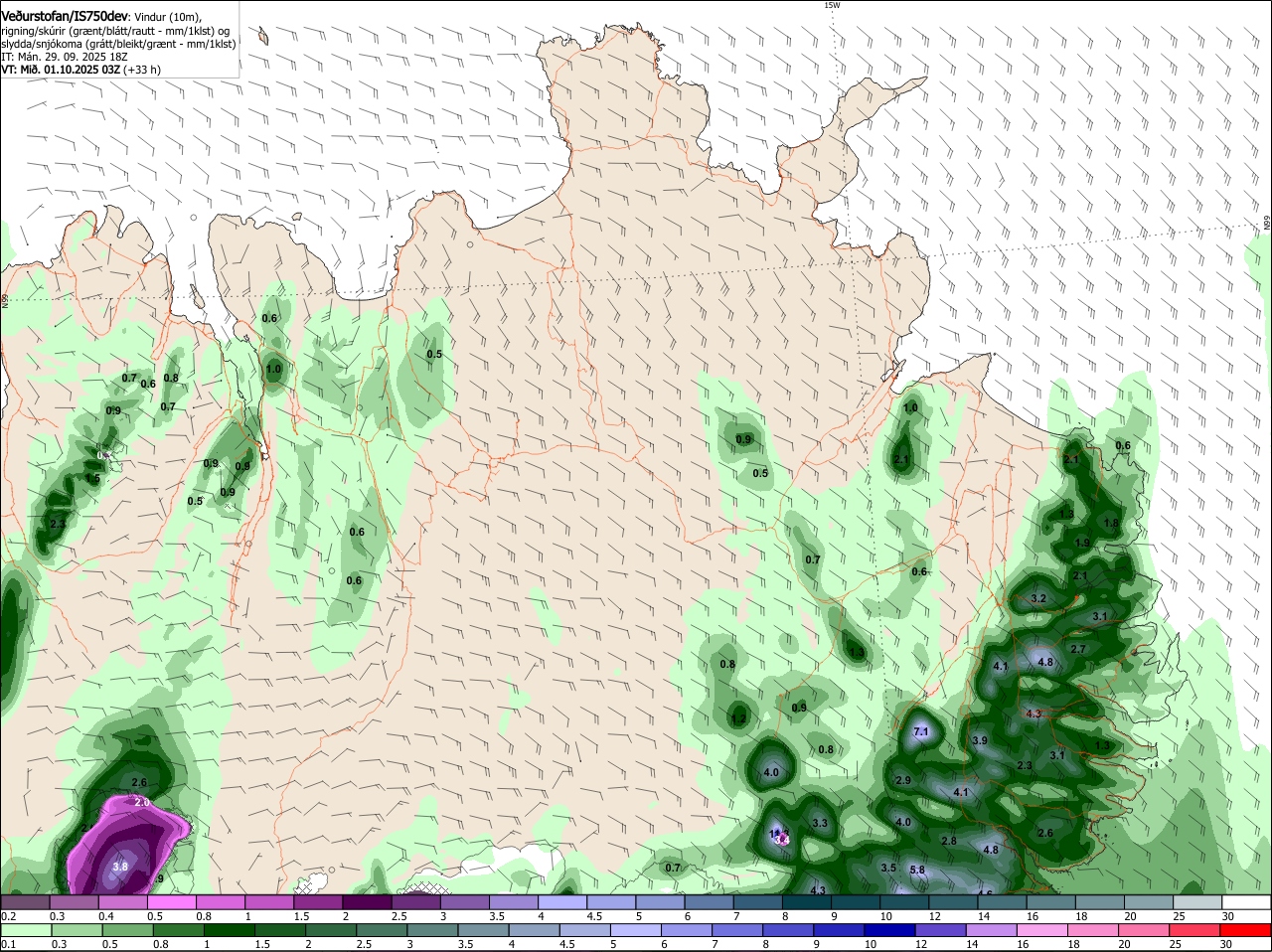Image resolution: width=1272 pixels, height=952 pixels.
Task: Select the 2.0 value atop the purple area
Action: 141,802
